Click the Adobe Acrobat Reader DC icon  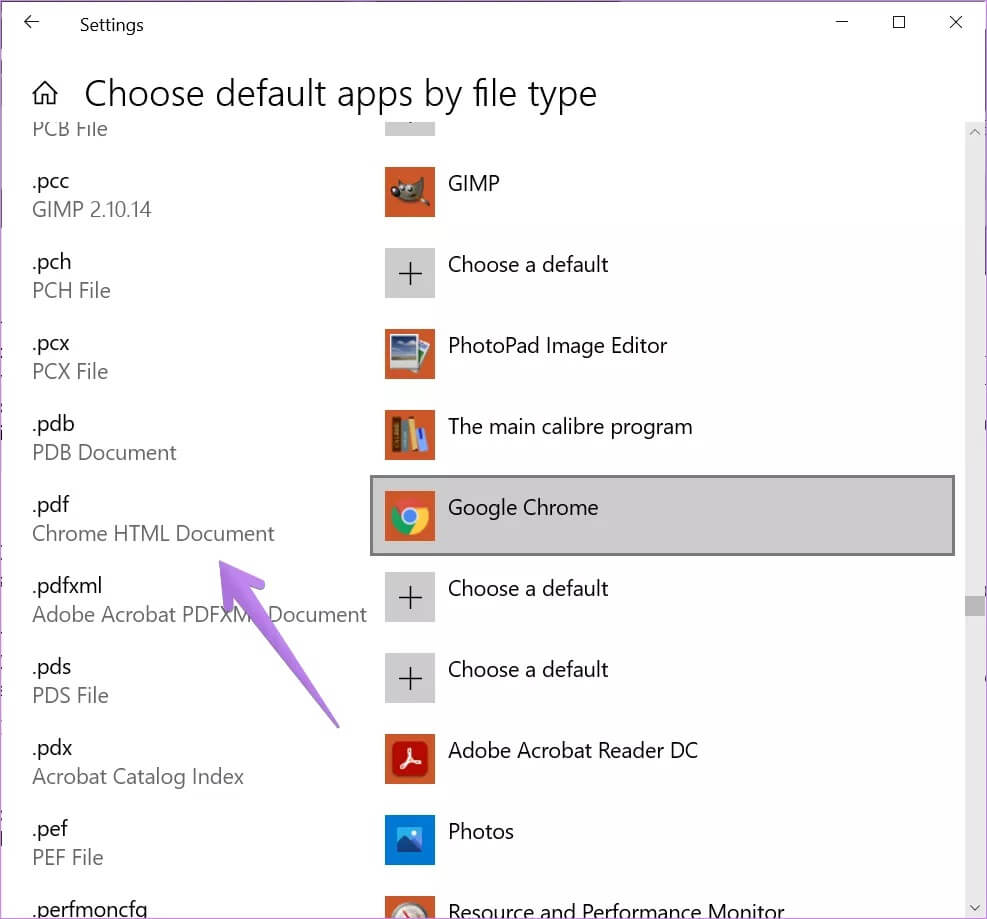coord(410,759)
